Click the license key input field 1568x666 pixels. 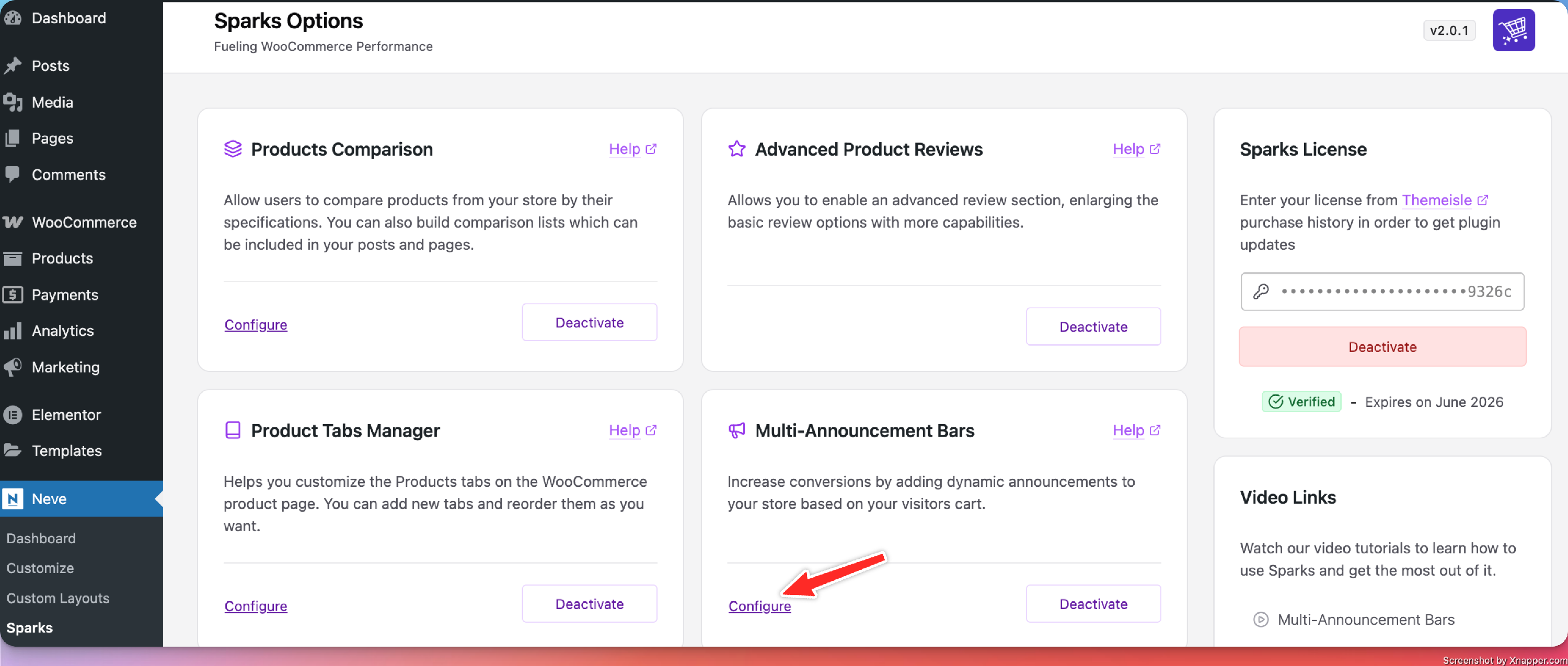1394,291
